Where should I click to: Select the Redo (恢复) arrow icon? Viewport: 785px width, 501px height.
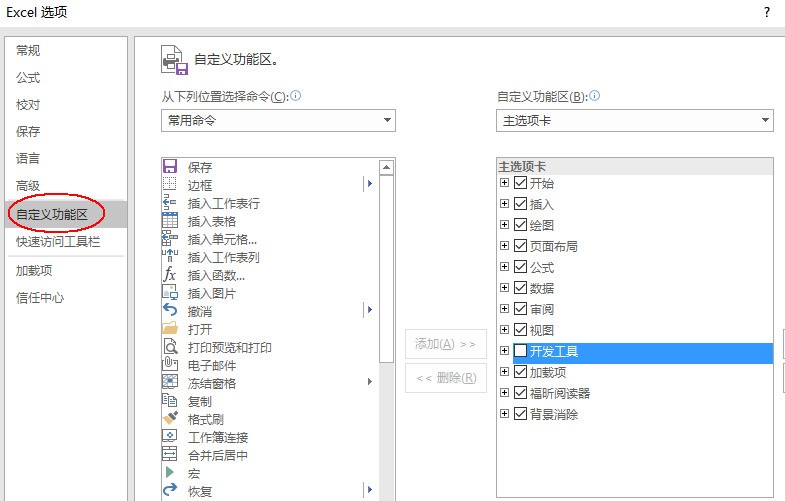coord(170,490)
